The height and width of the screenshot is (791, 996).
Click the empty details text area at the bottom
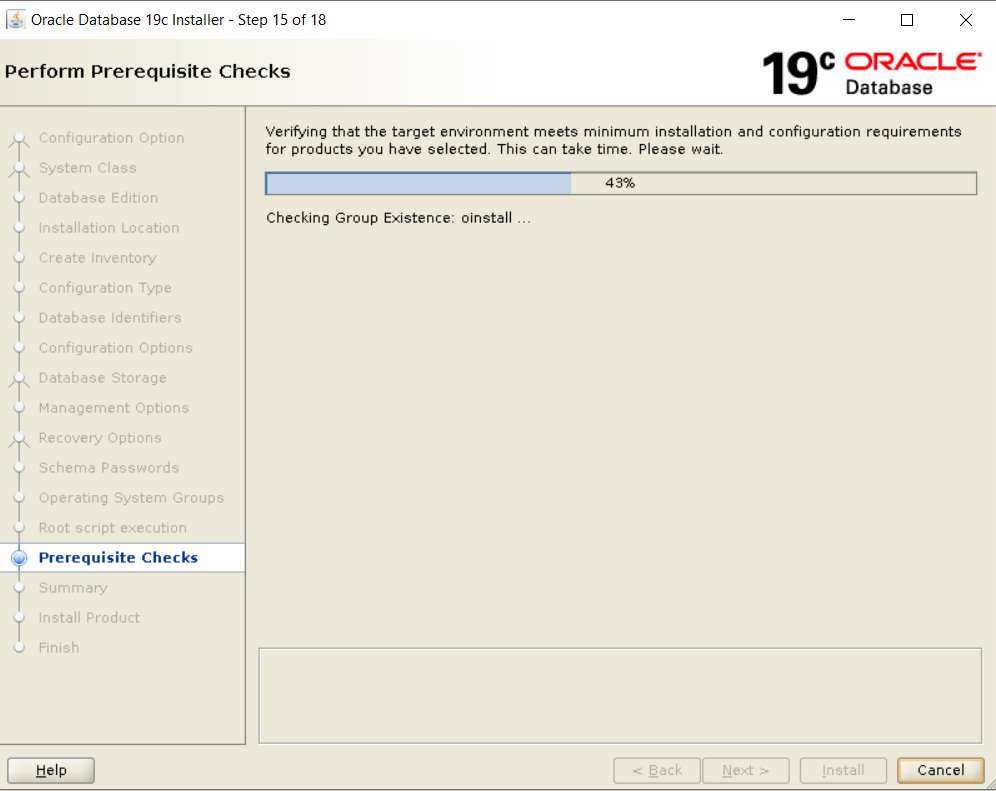pyautogui.click(x=620, y=695)
